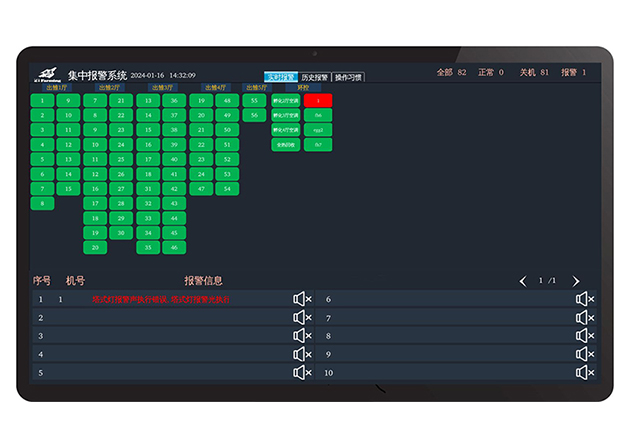Select the 出雏1厅 group header
Screen dimensions: 629x446
[57, 87]
